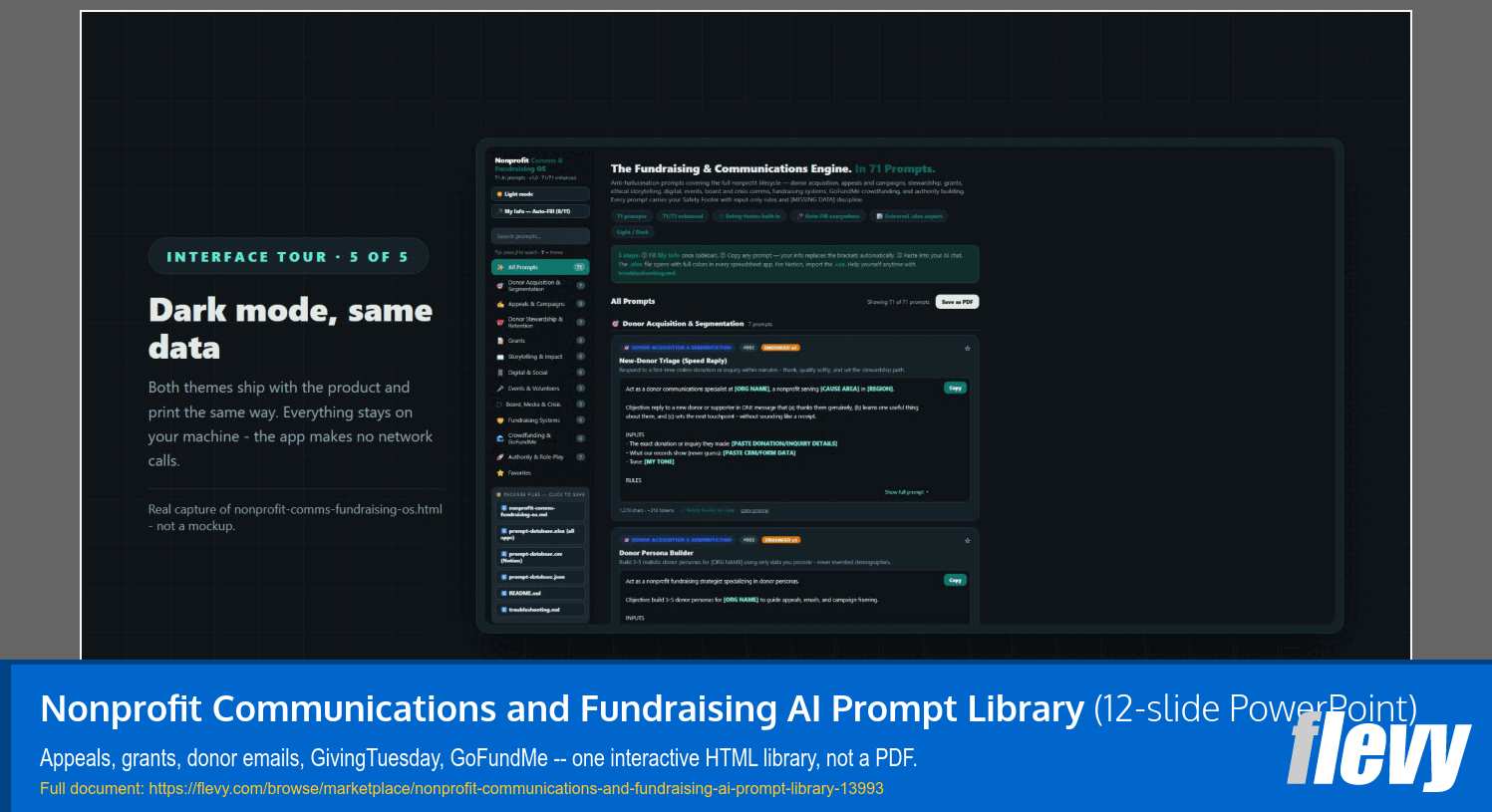This screenshot has height=812, width=1492.
Task: Star the Donor Persona Builder prompt card
Action: pyautogui.click(x=967, y=541)
